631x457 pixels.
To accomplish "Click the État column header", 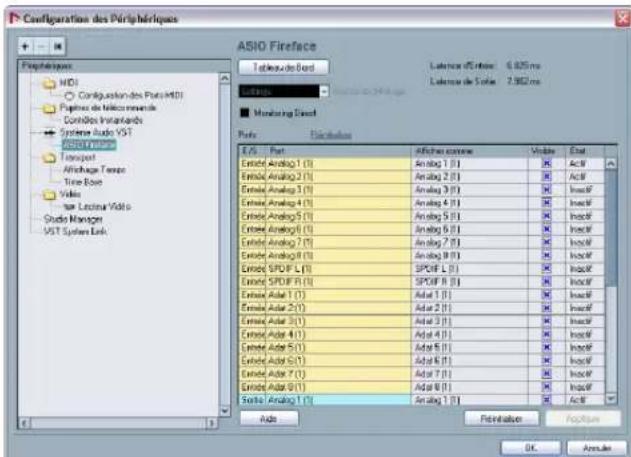I will pos(584,151).
